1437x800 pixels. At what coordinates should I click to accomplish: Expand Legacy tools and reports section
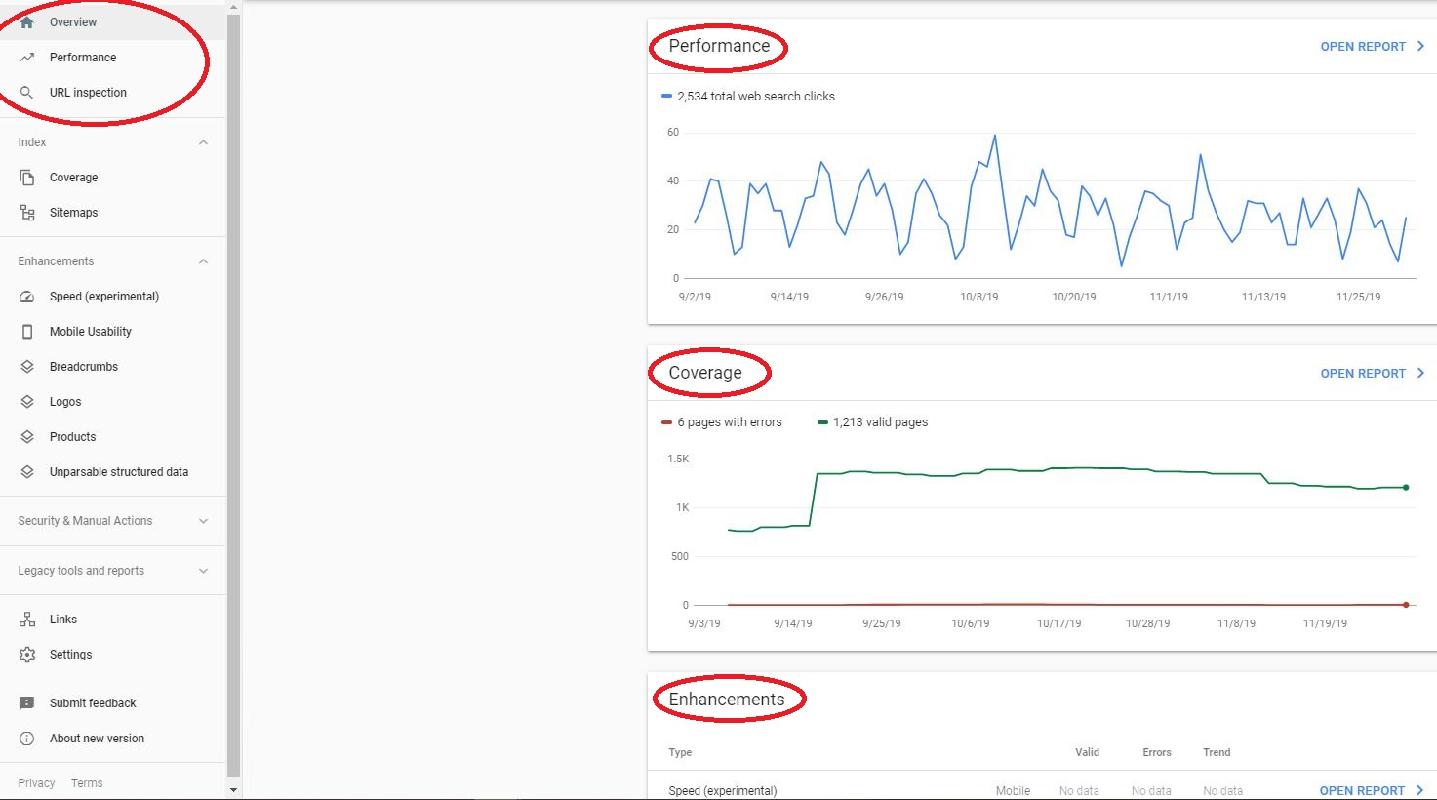point(203,571)
